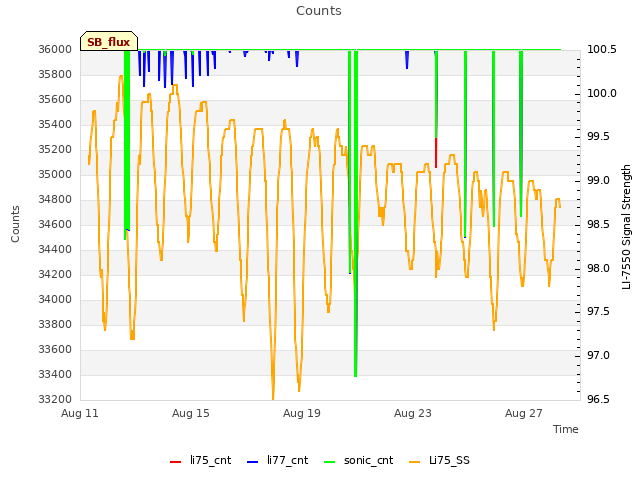Toggle the sonic_cnt legend entry

click(x=358, y=460)
